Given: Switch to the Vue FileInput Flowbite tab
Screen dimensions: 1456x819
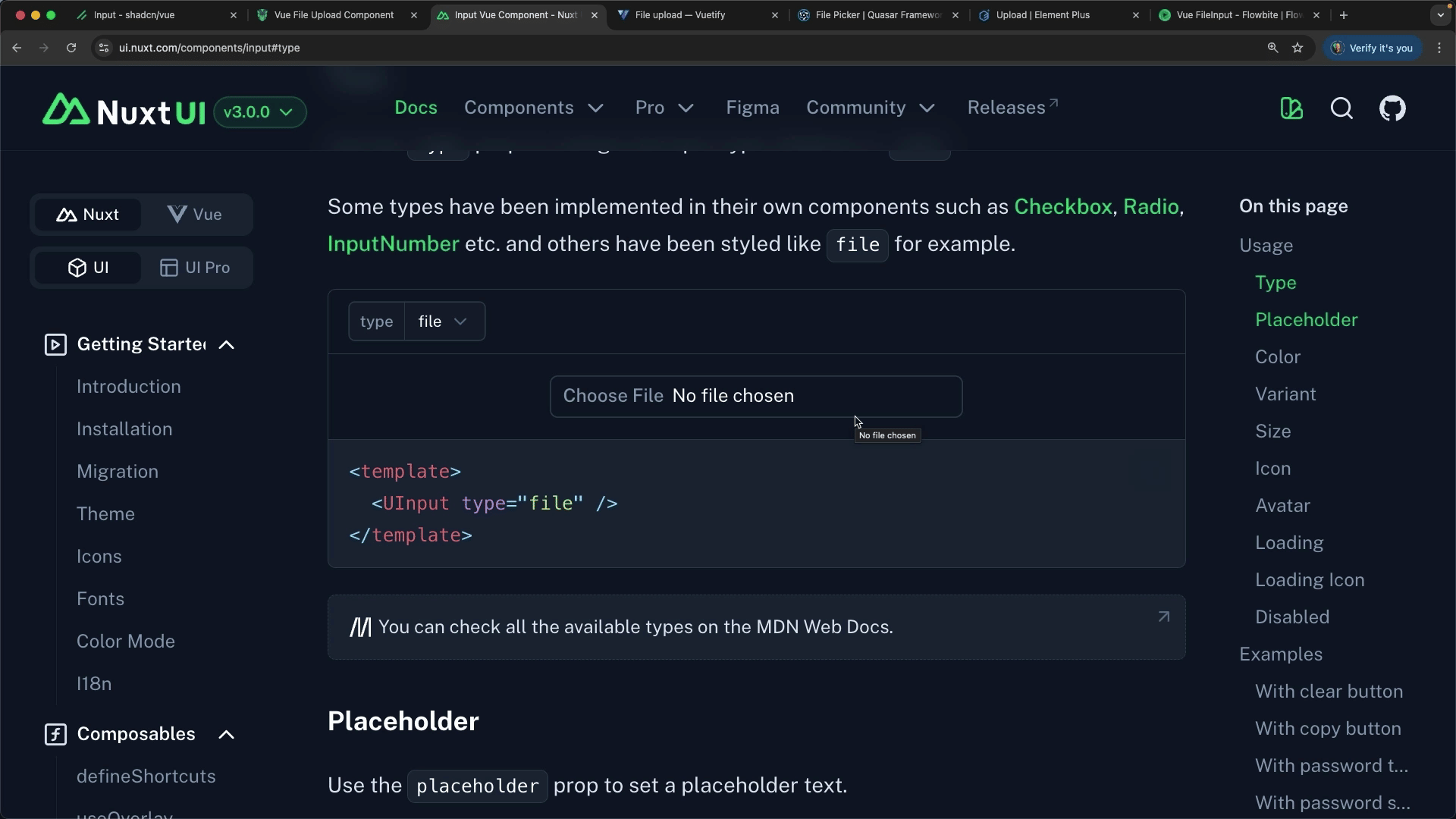Looking at the screenshot, I should (1239, 15).
